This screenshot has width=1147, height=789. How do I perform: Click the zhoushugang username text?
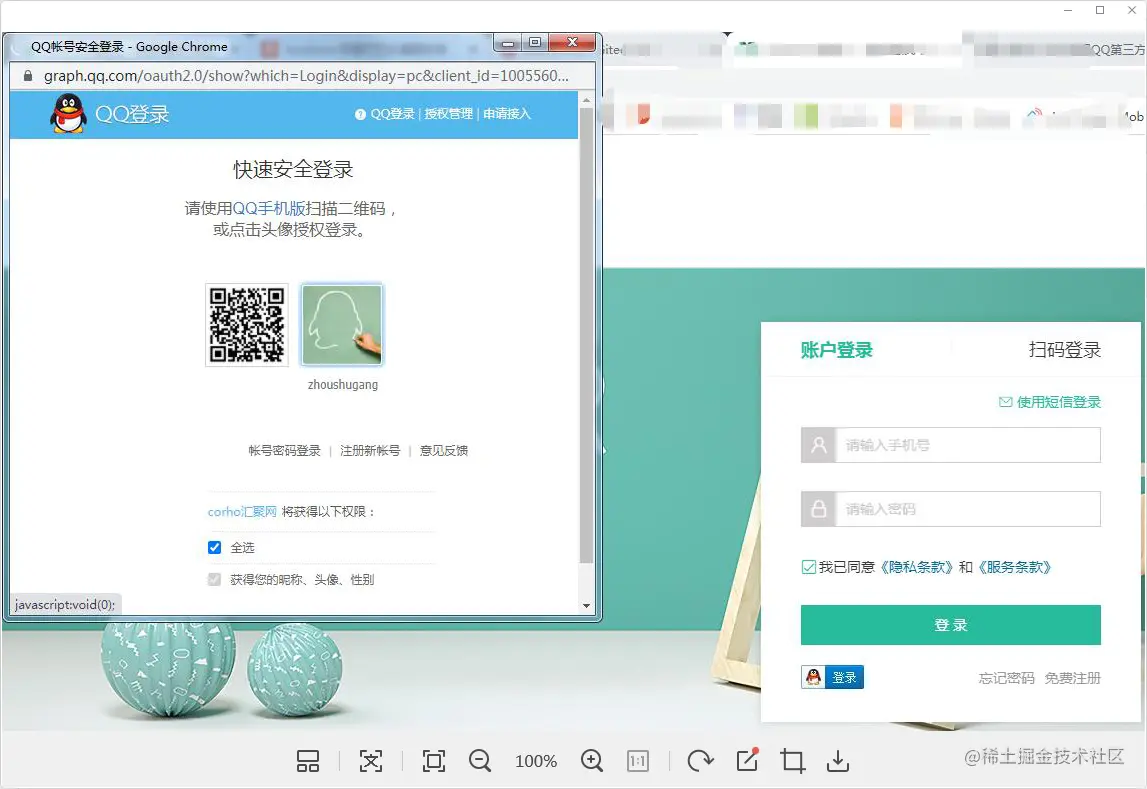point(343,385)
